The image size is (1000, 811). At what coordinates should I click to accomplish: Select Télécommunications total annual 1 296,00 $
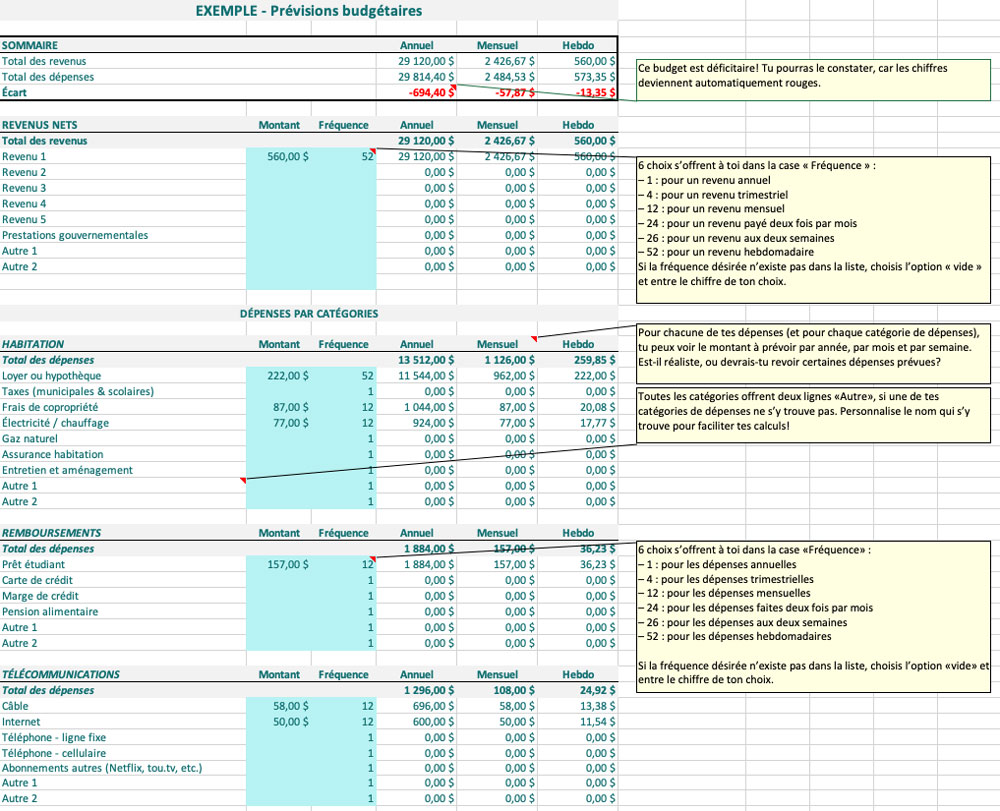point(429,690)
